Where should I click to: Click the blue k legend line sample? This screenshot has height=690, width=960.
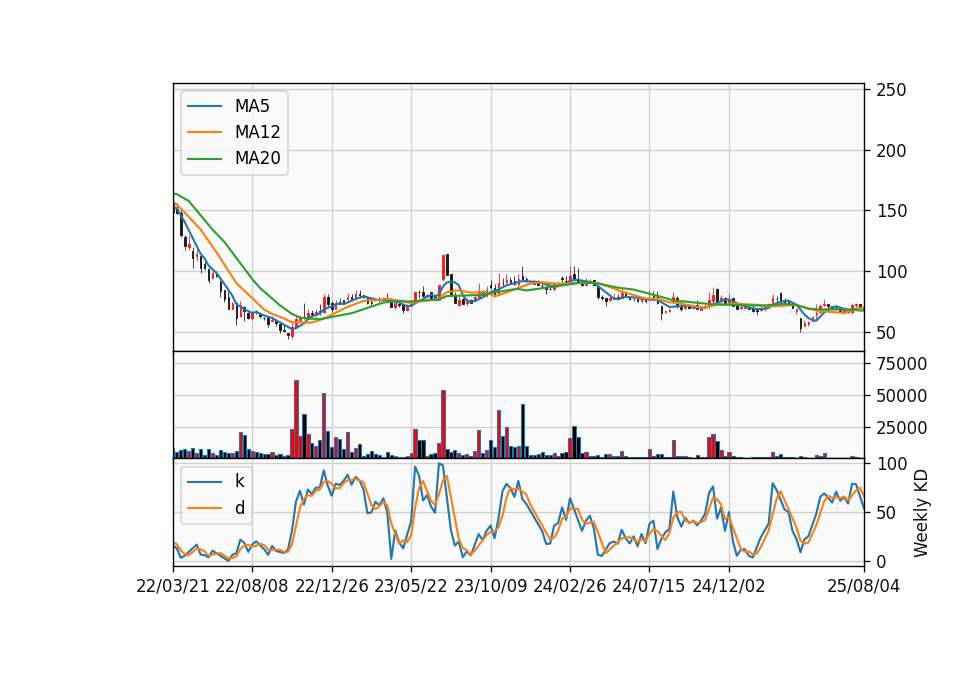coord(204,482)
